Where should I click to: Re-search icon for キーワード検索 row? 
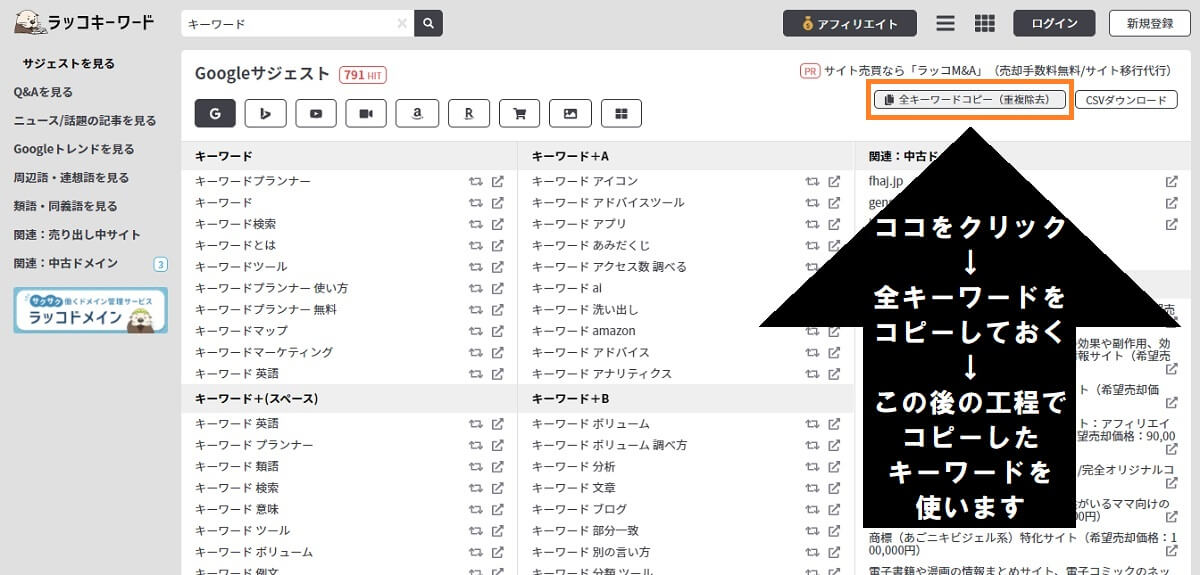pyautogui.click(x=476, y=224)
